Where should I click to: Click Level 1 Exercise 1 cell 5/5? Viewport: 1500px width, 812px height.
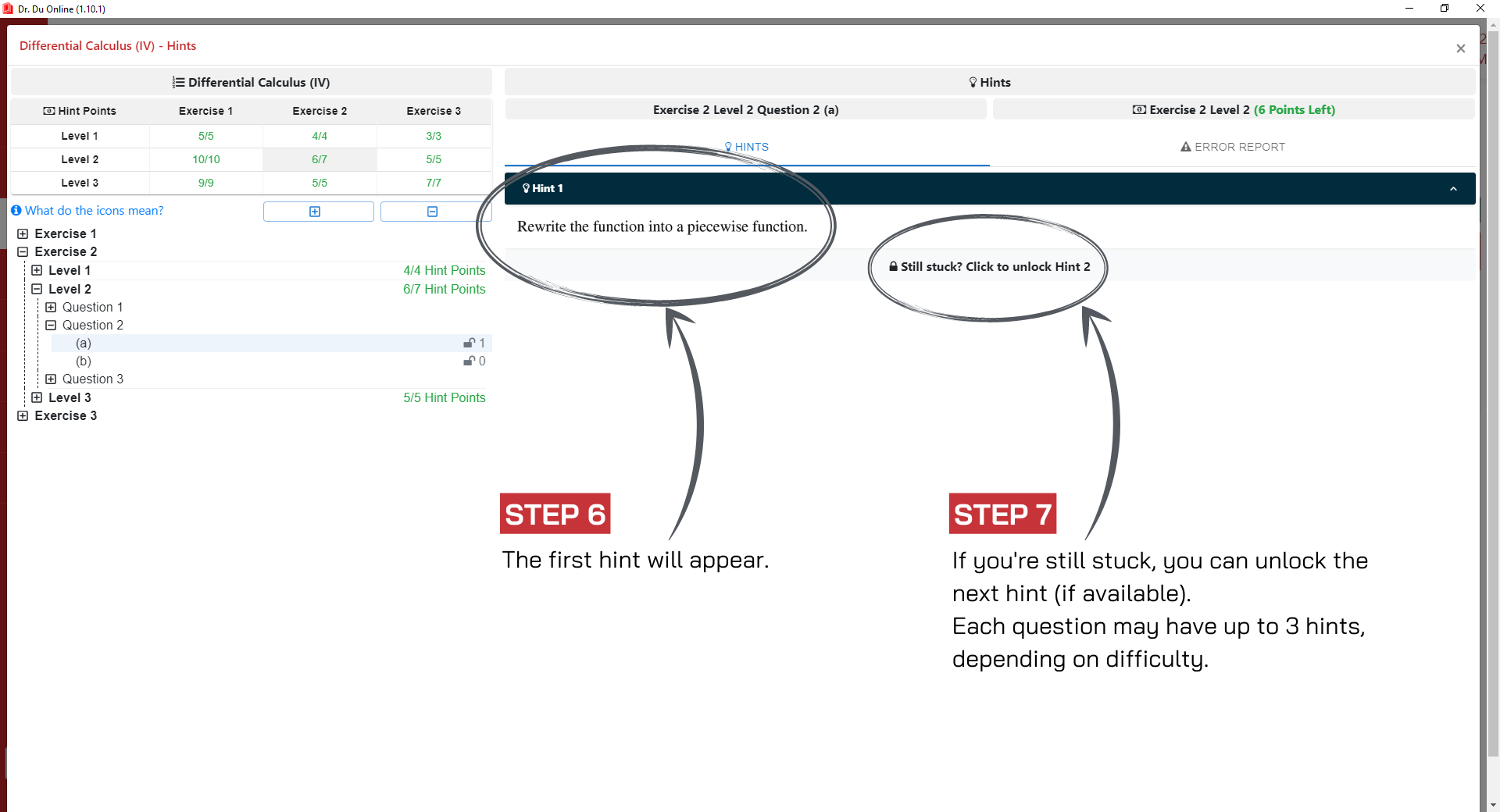click(x=206, y=136)
